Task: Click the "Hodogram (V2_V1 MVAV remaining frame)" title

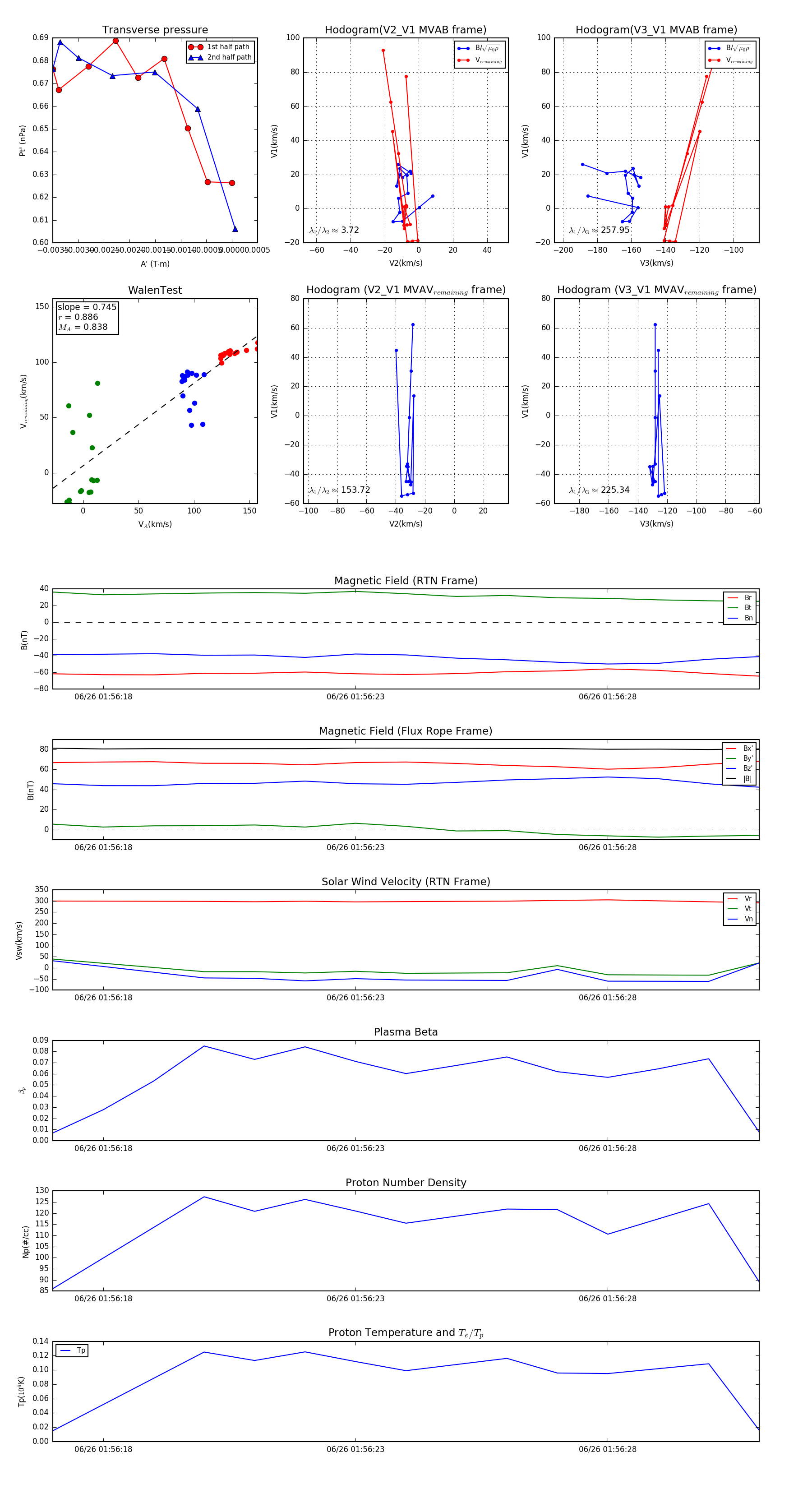Action: (406, 290)
